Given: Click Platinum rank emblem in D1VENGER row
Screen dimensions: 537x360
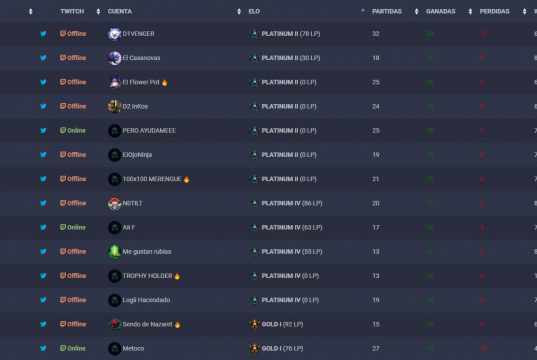Looking at the screenshot, I should pyautogui.click(x=254, y=34).
